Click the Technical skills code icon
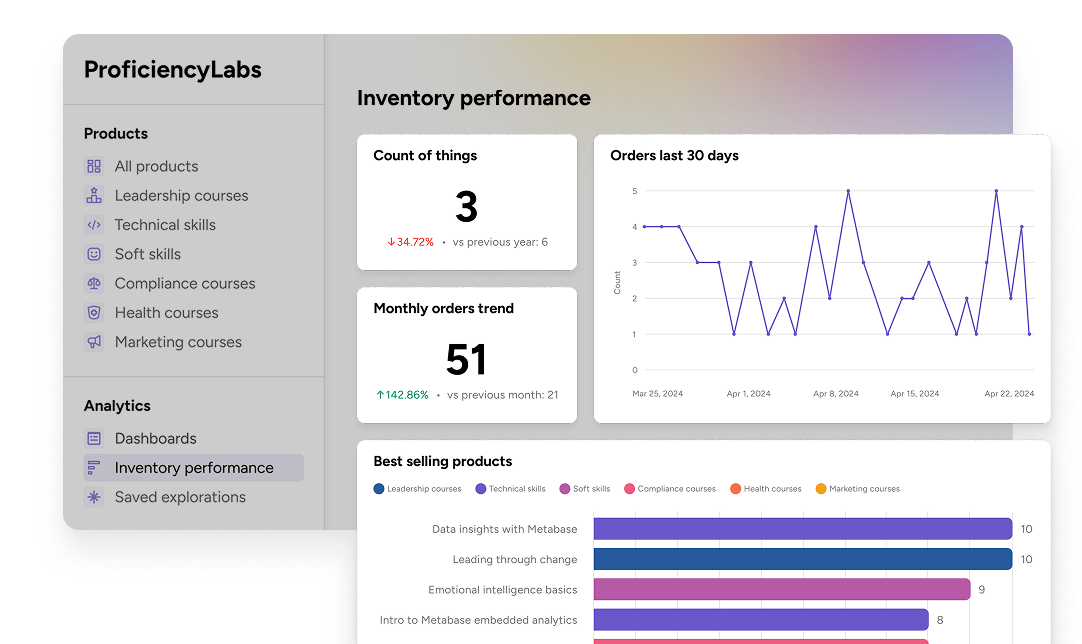The height and width of the screenshot is (644, 1082). [x=94, y=225]
